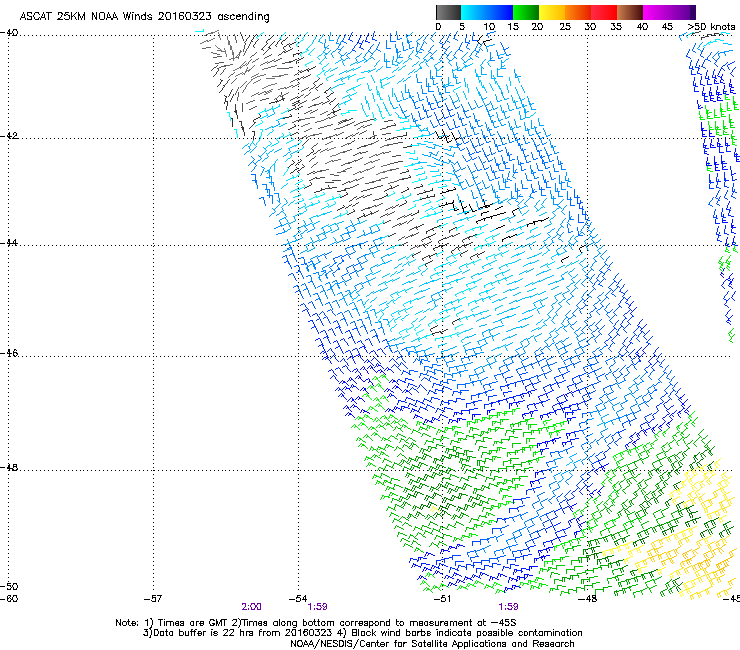Image resolution: width=740 pixels, height=650 pixels.
Task: Click the -42 latitude axis label
Action: 9,136
